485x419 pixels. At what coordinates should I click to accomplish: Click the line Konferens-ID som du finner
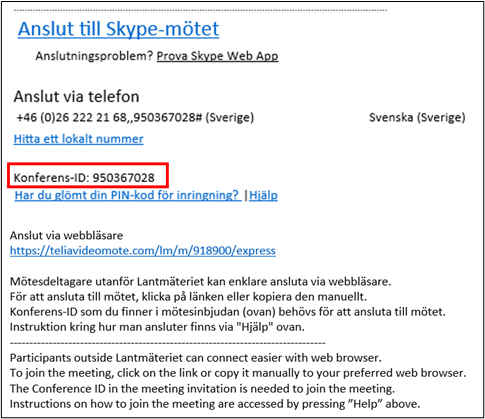(x=228, y=312)
